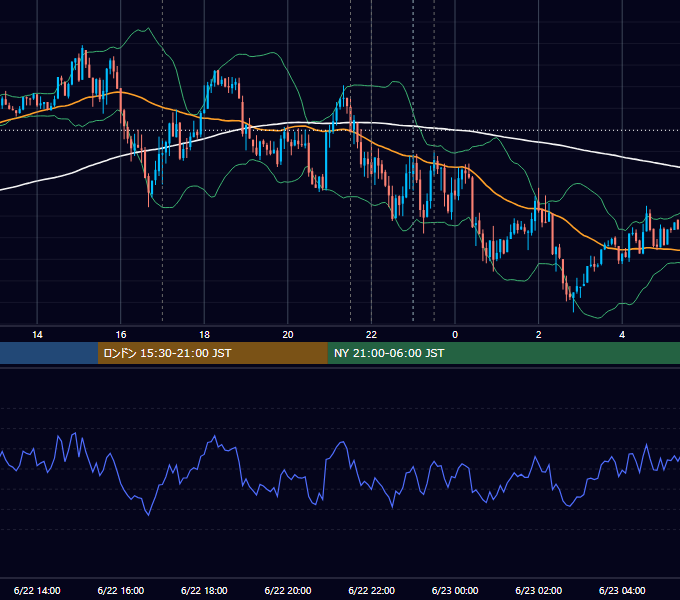Click the 14 hour axis label
Screen dimensions: 680x600
[37, 335]
